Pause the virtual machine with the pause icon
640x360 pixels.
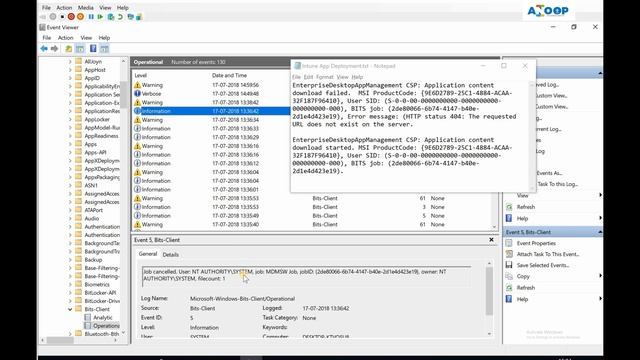(91, 17)
